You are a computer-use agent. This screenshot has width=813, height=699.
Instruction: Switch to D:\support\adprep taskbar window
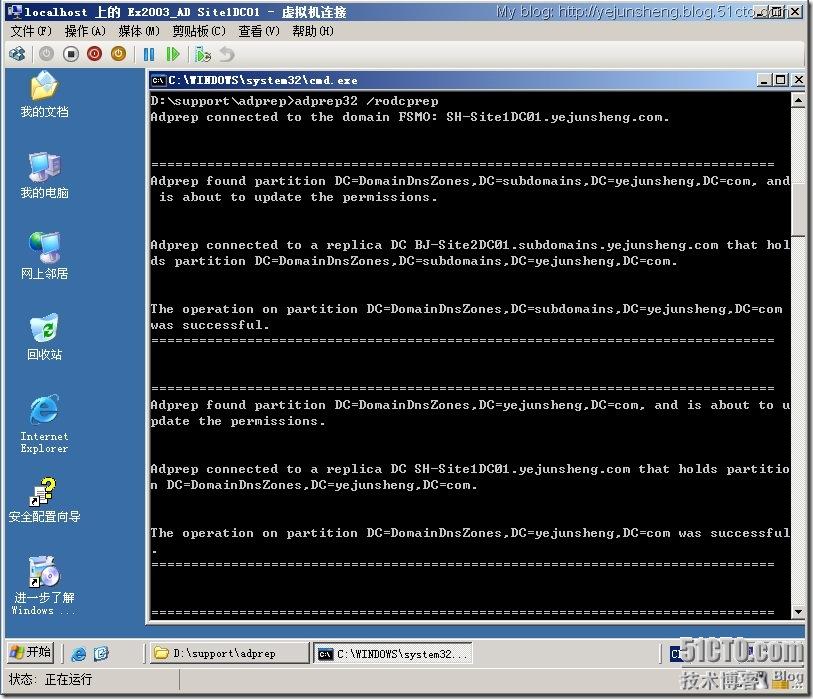pyautogui.click(x=229, y=653)
